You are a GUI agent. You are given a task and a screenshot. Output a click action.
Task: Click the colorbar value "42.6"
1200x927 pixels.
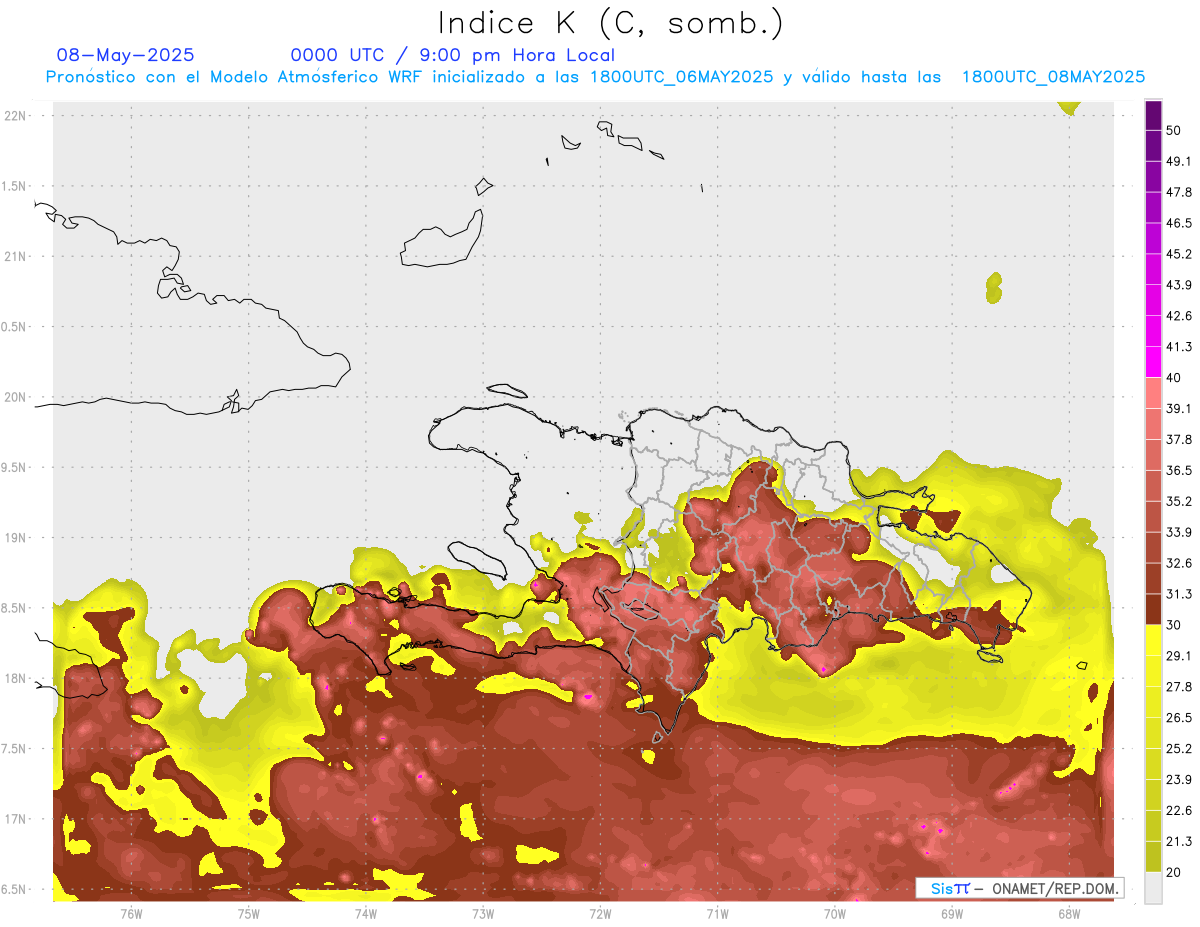tap(1178, 316)
